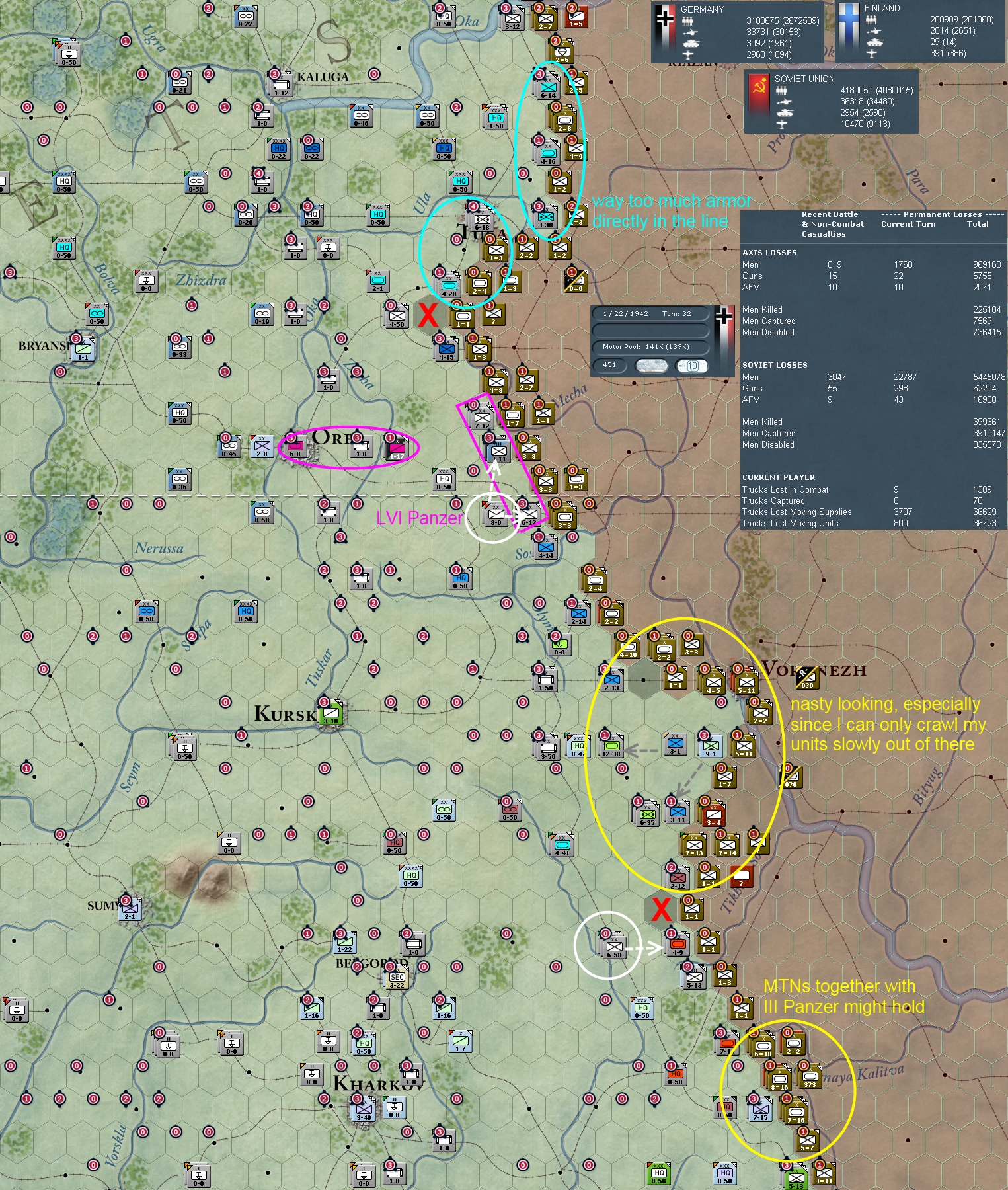Open the ground weather indicator button
This screenshot has height=1190, width=1008.
(x=651, y=365)
